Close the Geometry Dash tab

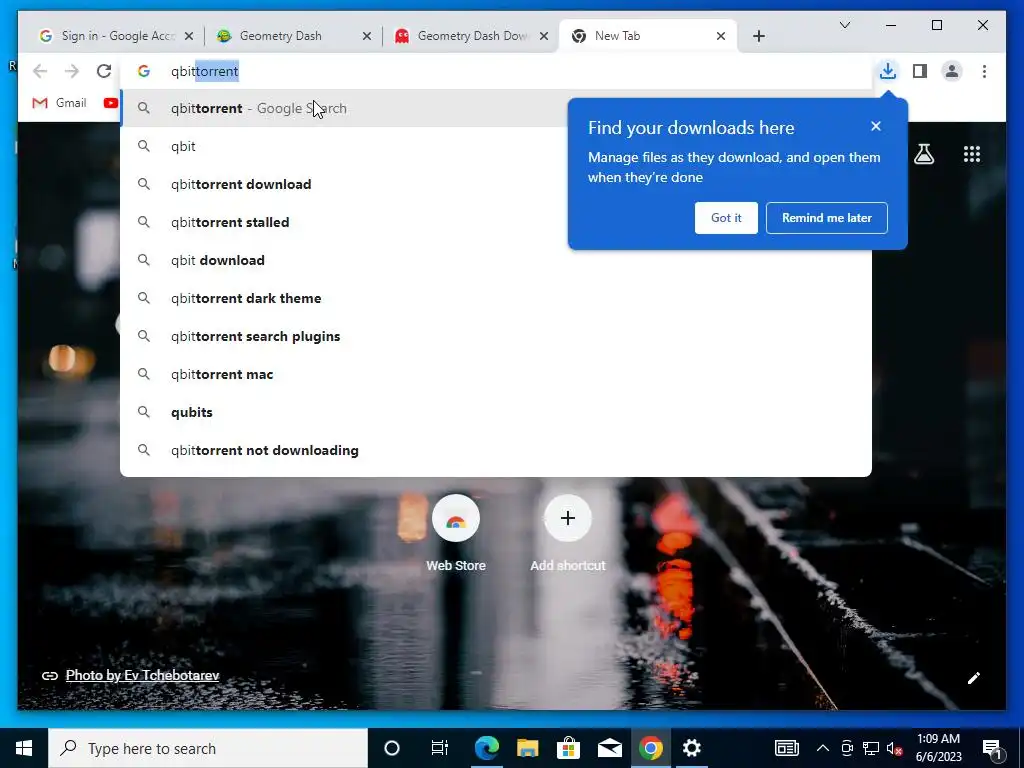(x=367, y=36)
